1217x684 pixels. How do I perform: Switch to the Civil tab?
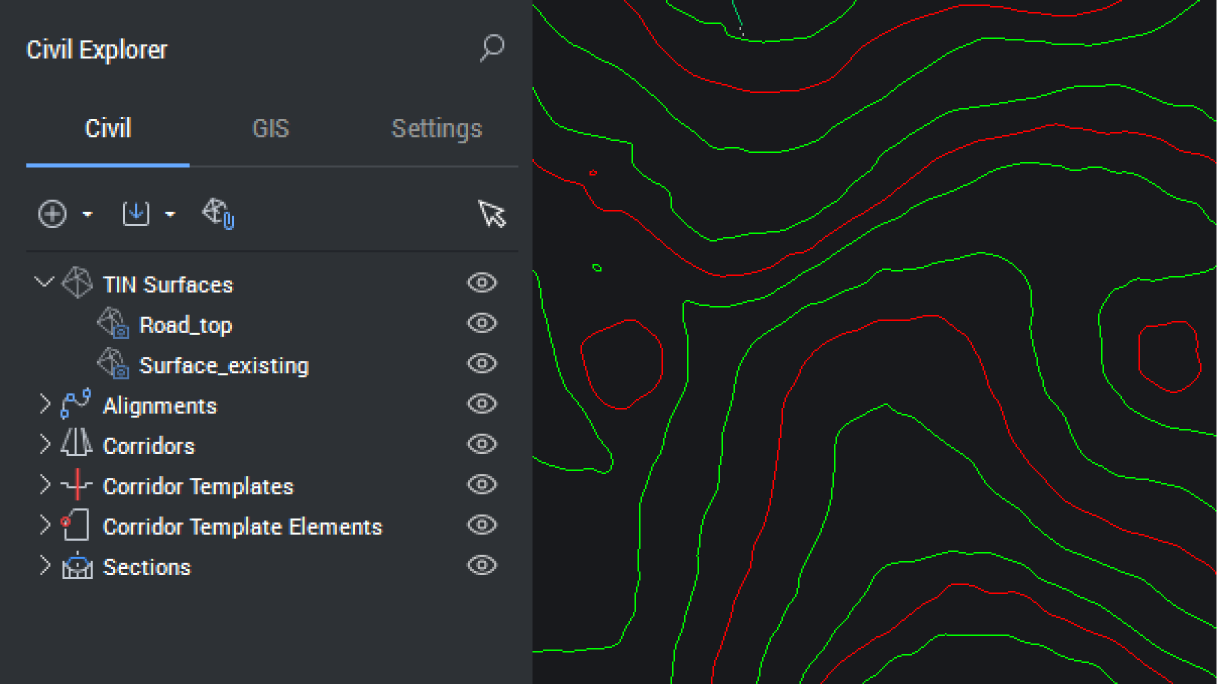click(x=108, y=129)
